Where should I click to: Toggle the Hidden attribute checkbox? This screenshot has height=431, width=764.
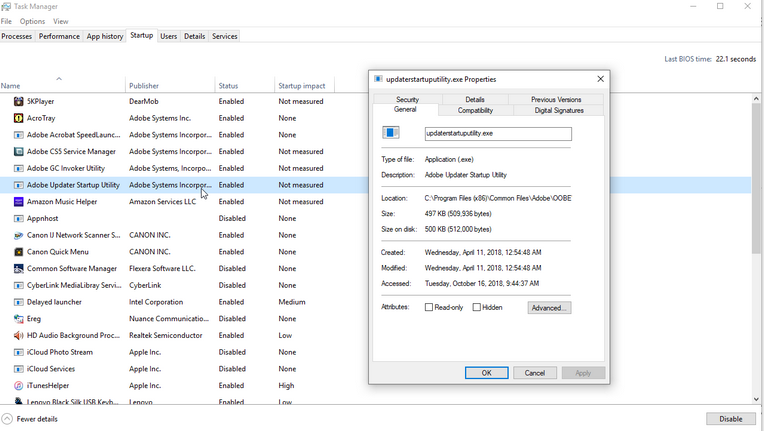[x=477, y=307]
